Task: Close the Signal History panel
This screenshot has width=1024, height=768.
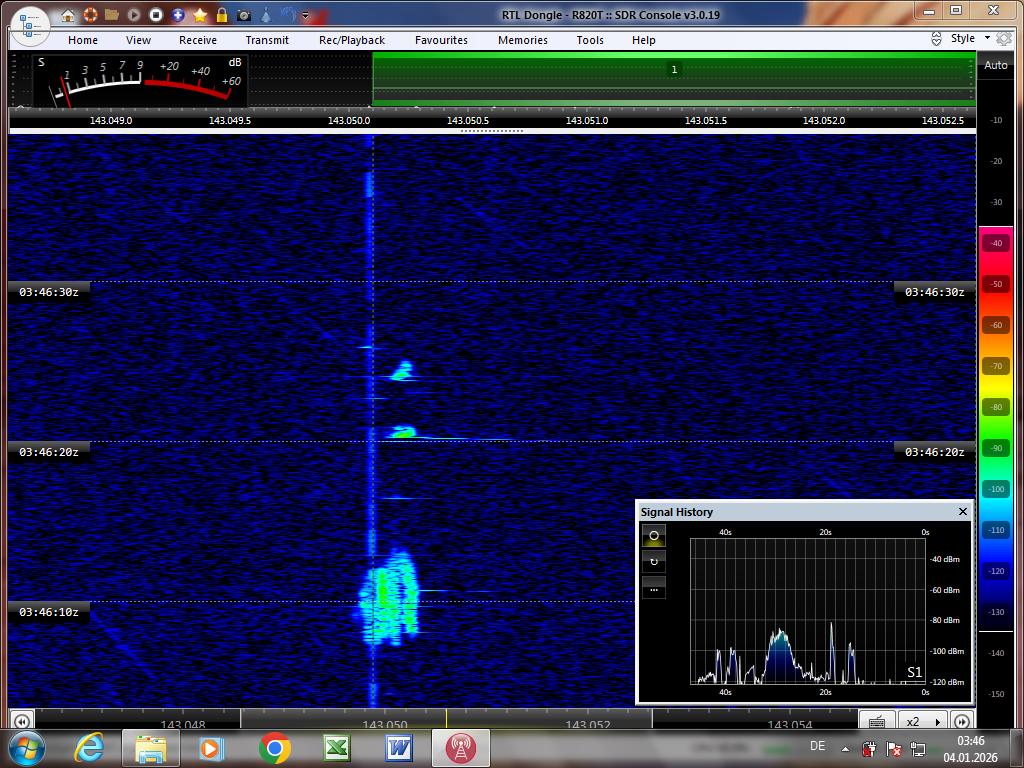Action: coord(963,511)
